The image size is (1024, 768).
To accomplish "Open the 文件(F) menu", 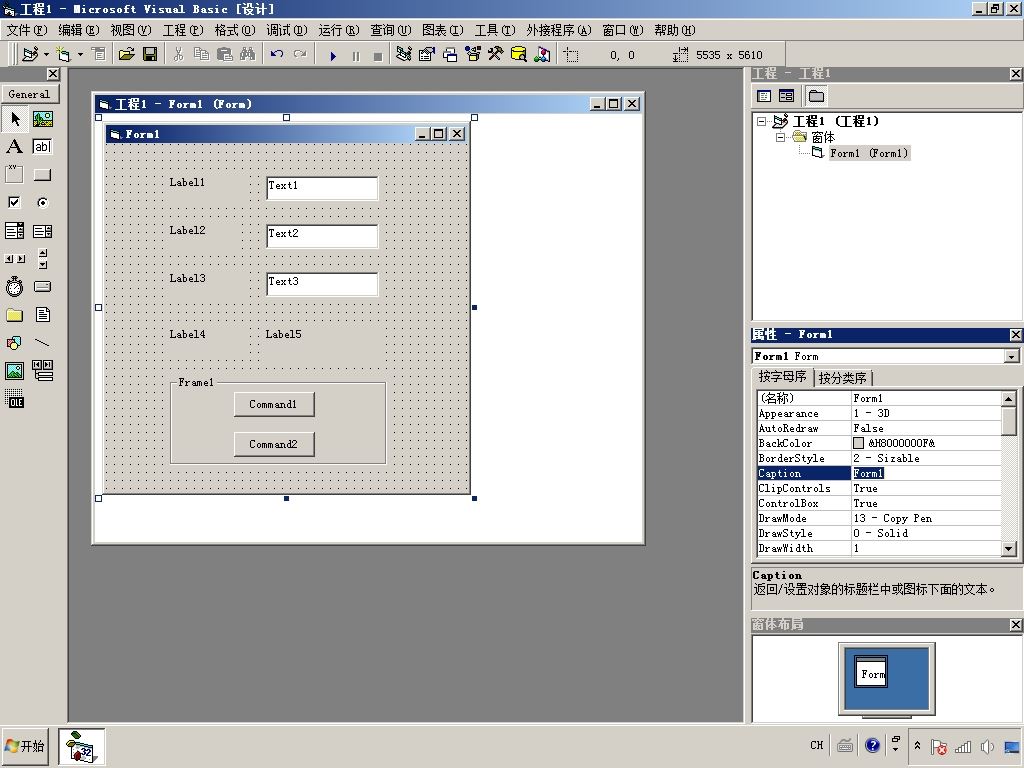I will 27,30.
